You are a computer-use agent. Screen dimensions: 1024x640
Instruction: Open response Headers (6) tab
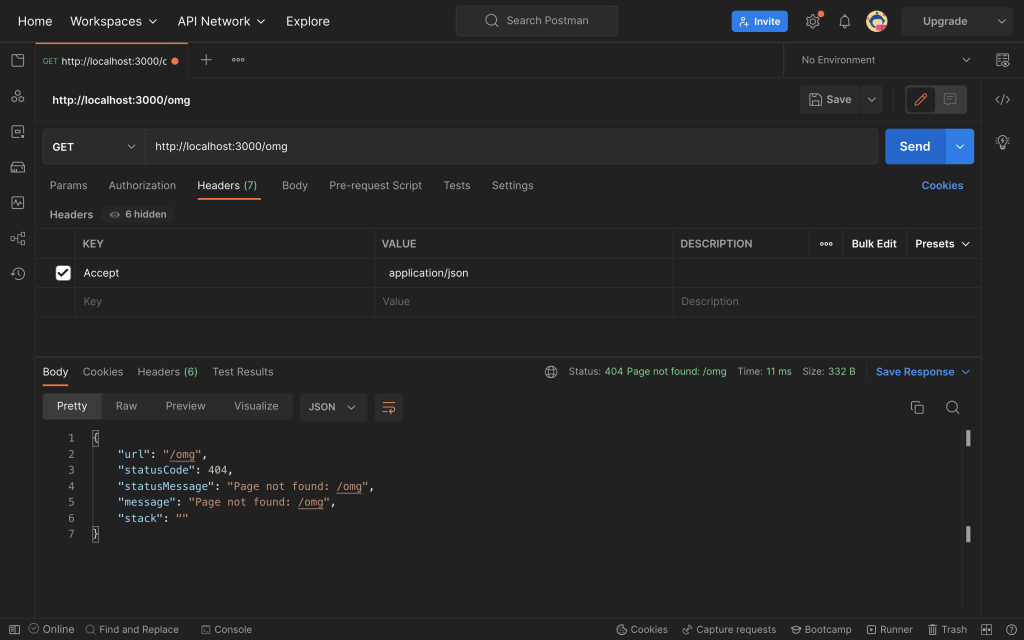click(167, 372)
